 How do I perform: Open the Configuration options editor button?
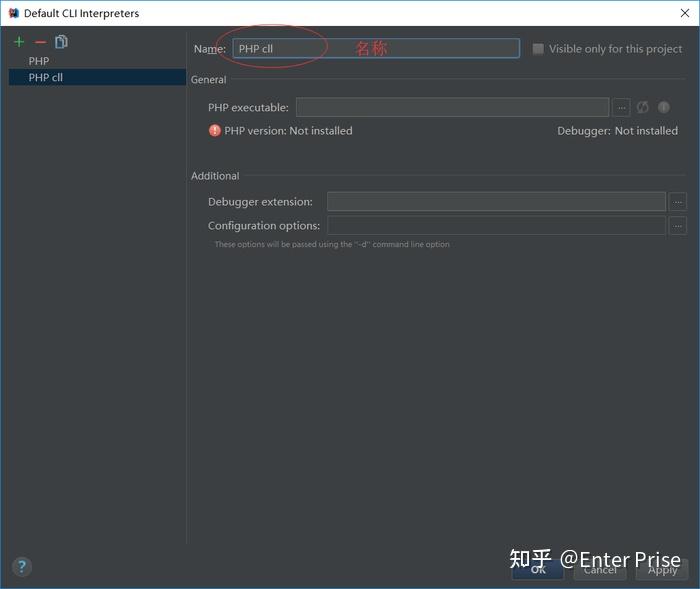[x=677, y=226]
